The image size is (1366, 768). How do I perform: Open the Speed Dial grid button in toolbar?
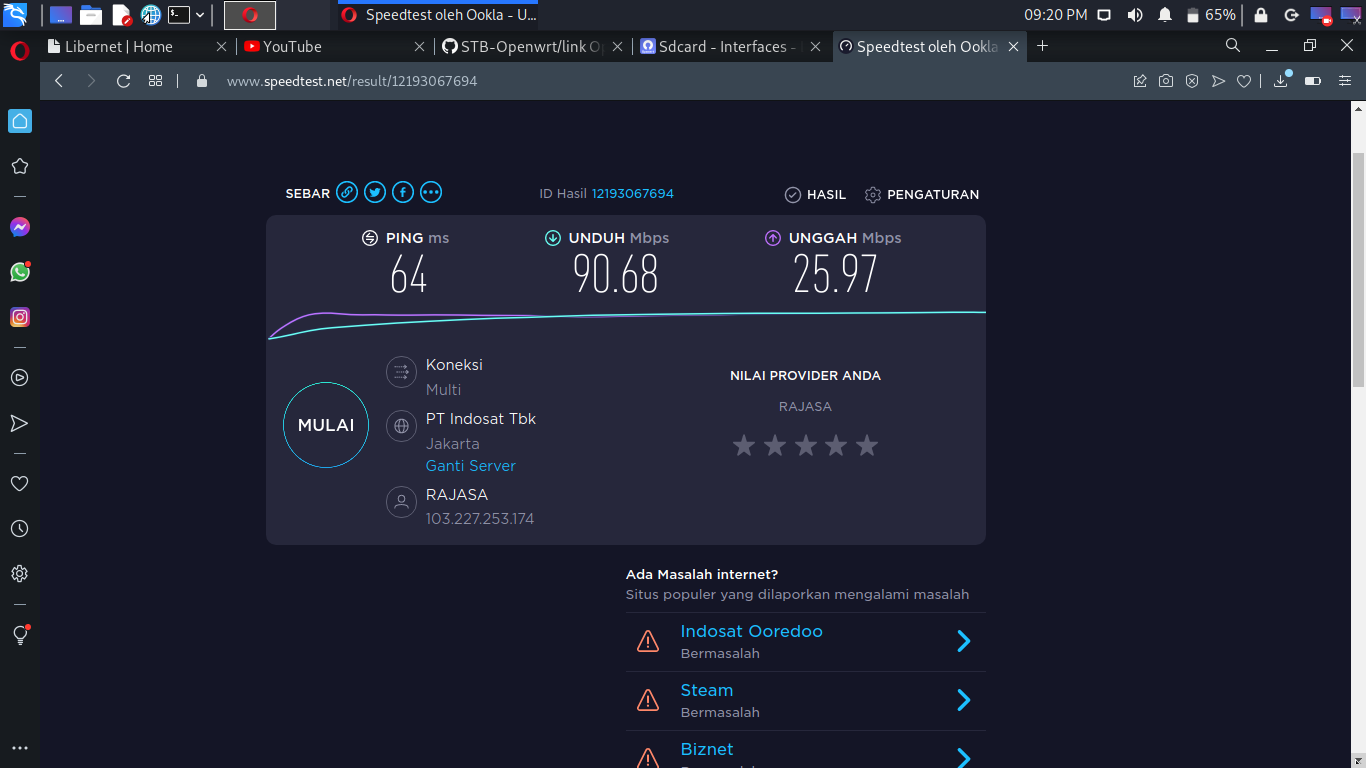[155, 81]
